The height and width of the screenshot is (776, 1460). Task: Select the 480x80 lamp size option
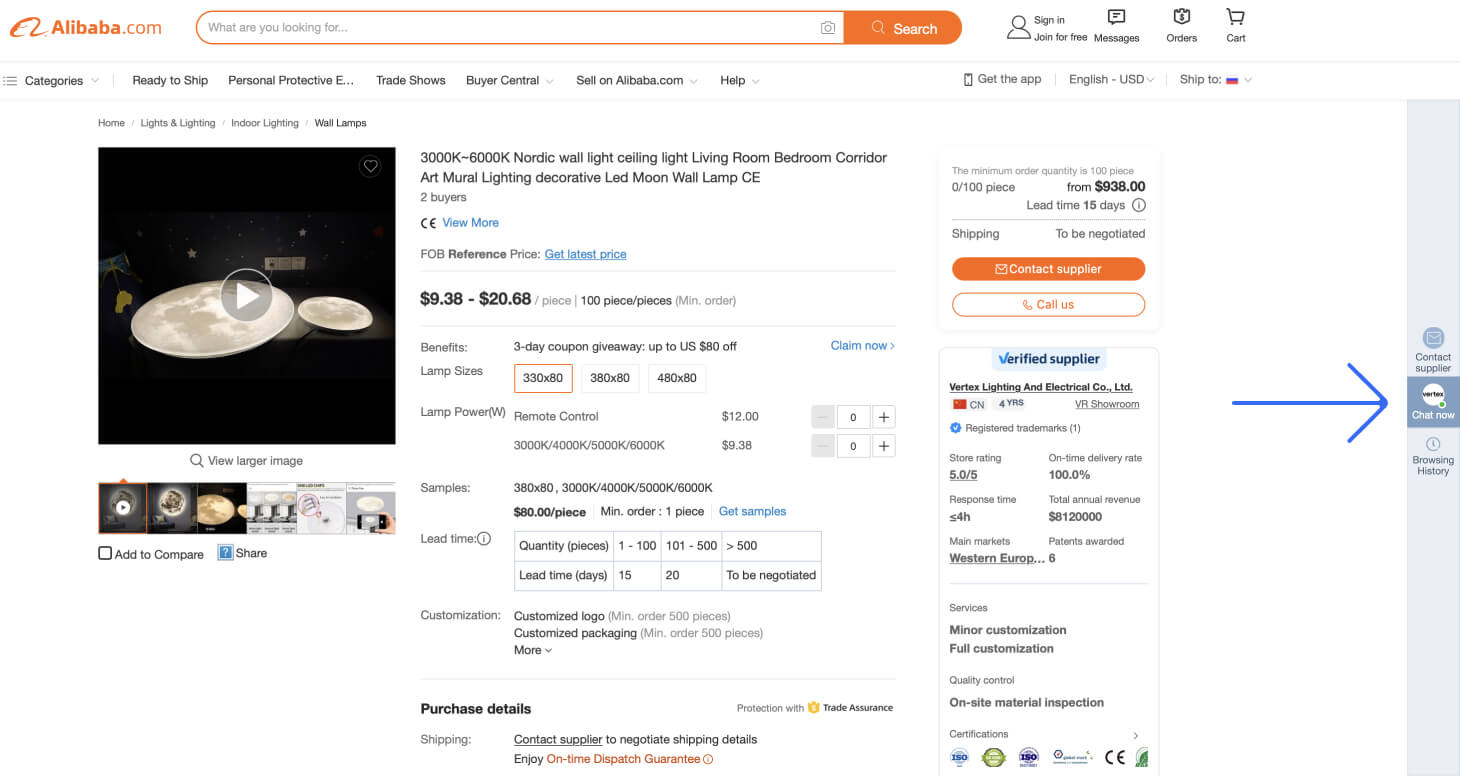tap(677, 378)
